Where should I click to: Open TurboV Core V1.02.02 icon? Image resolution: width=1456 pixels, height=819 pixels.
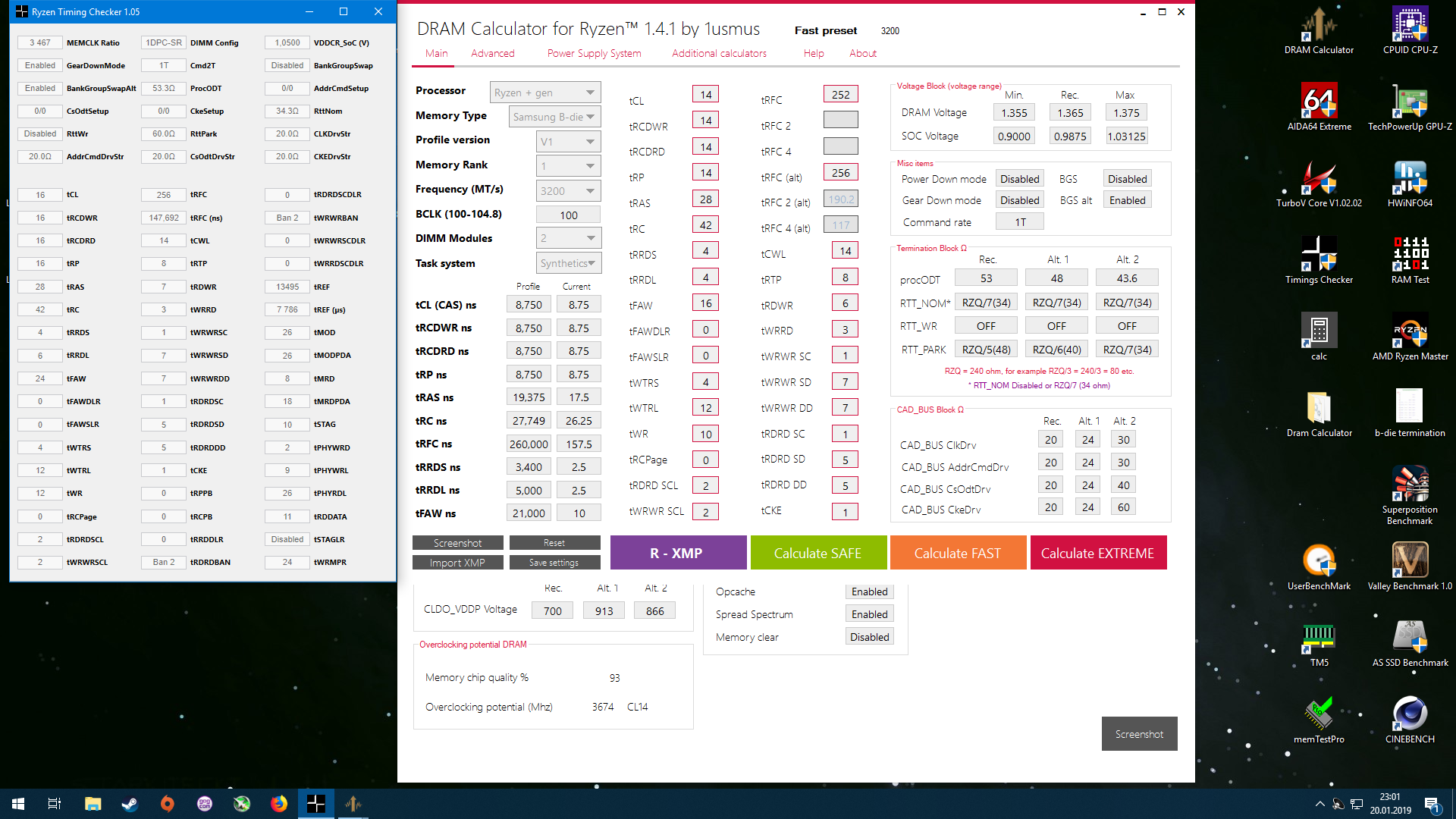click(1319, 184)
